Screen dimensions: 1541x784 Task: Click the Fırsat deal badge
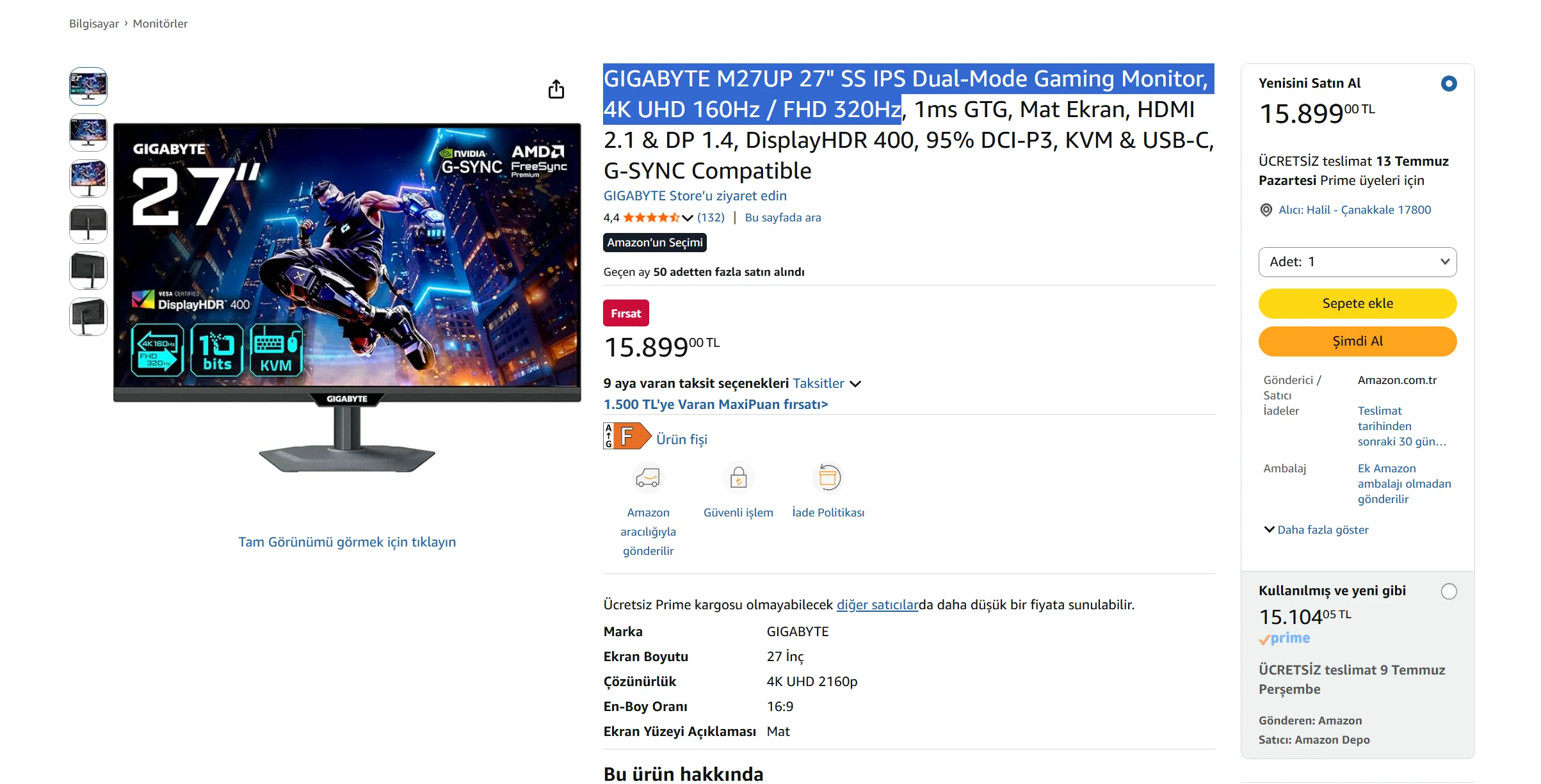click(626, 313)
